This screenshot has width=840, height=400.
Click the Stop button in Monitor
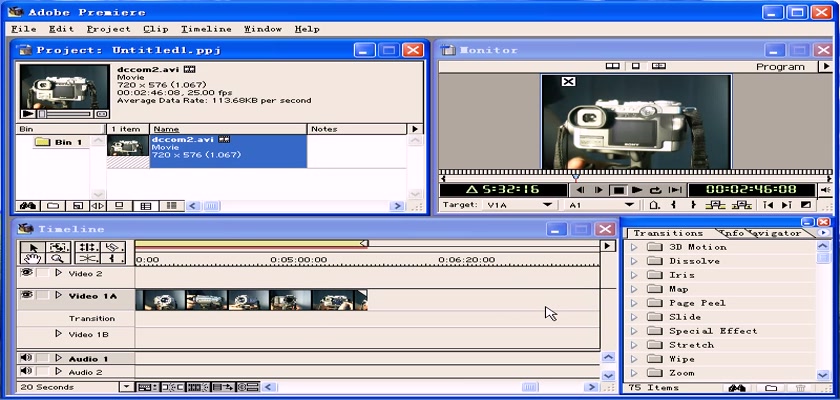tap(619, 190)
